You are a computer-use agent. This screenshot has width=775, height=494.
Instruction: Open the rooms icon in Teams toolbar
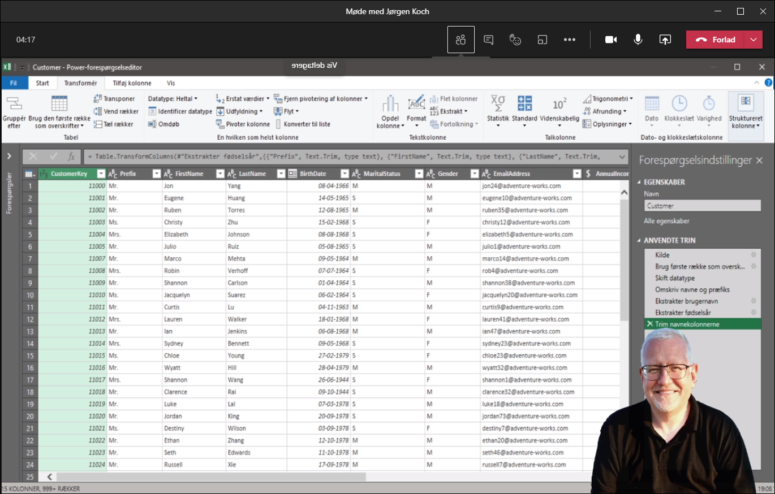click(x=542, y=40)
